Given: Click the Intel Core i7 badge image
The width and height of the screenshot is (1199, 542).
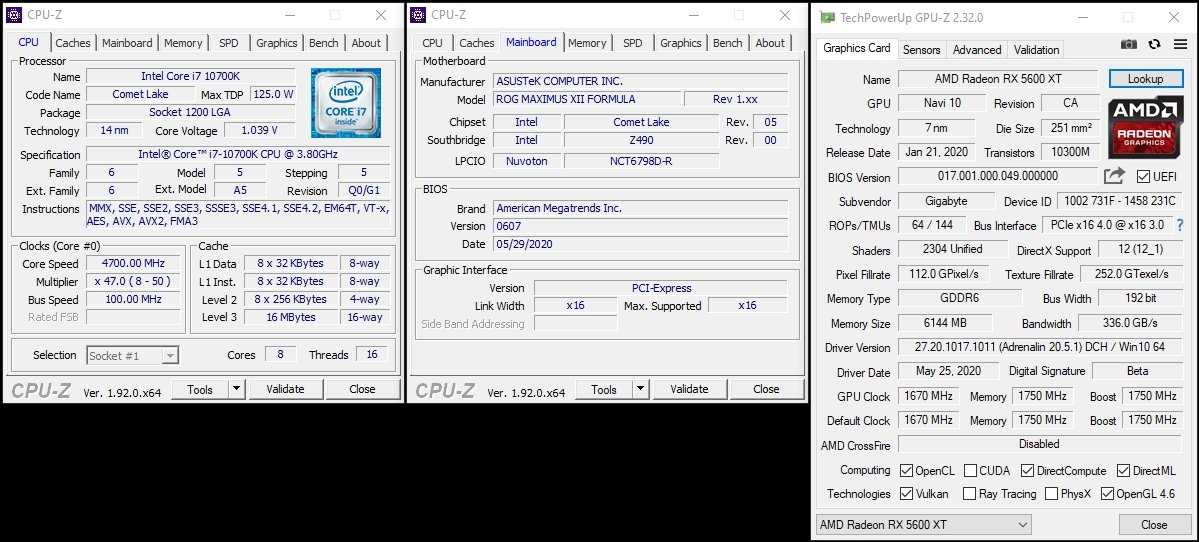Looking at the screenshot, I should tap(346, 103).
